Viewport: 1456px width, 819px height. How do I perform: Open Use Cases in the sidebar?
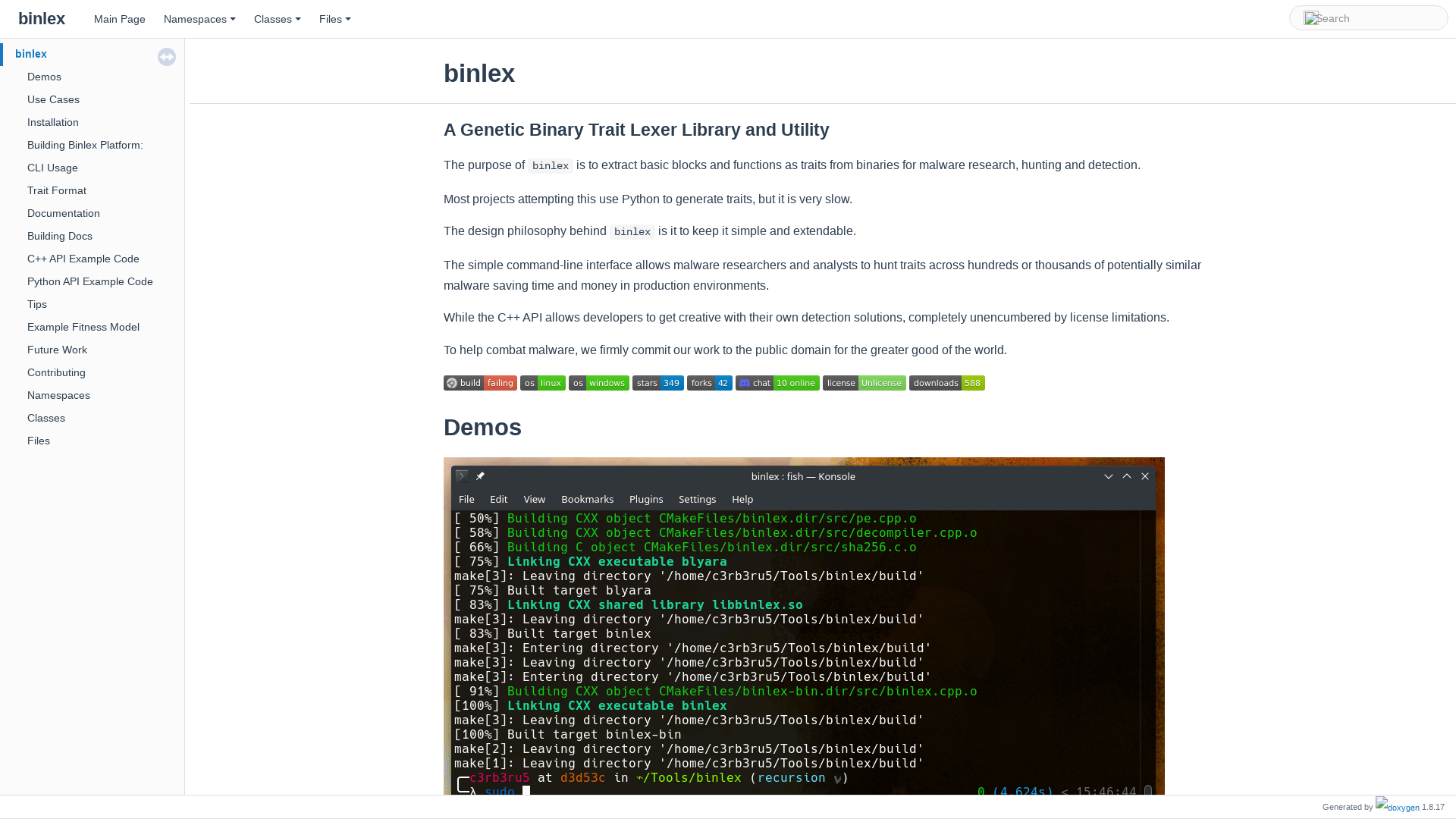(53, 99)
